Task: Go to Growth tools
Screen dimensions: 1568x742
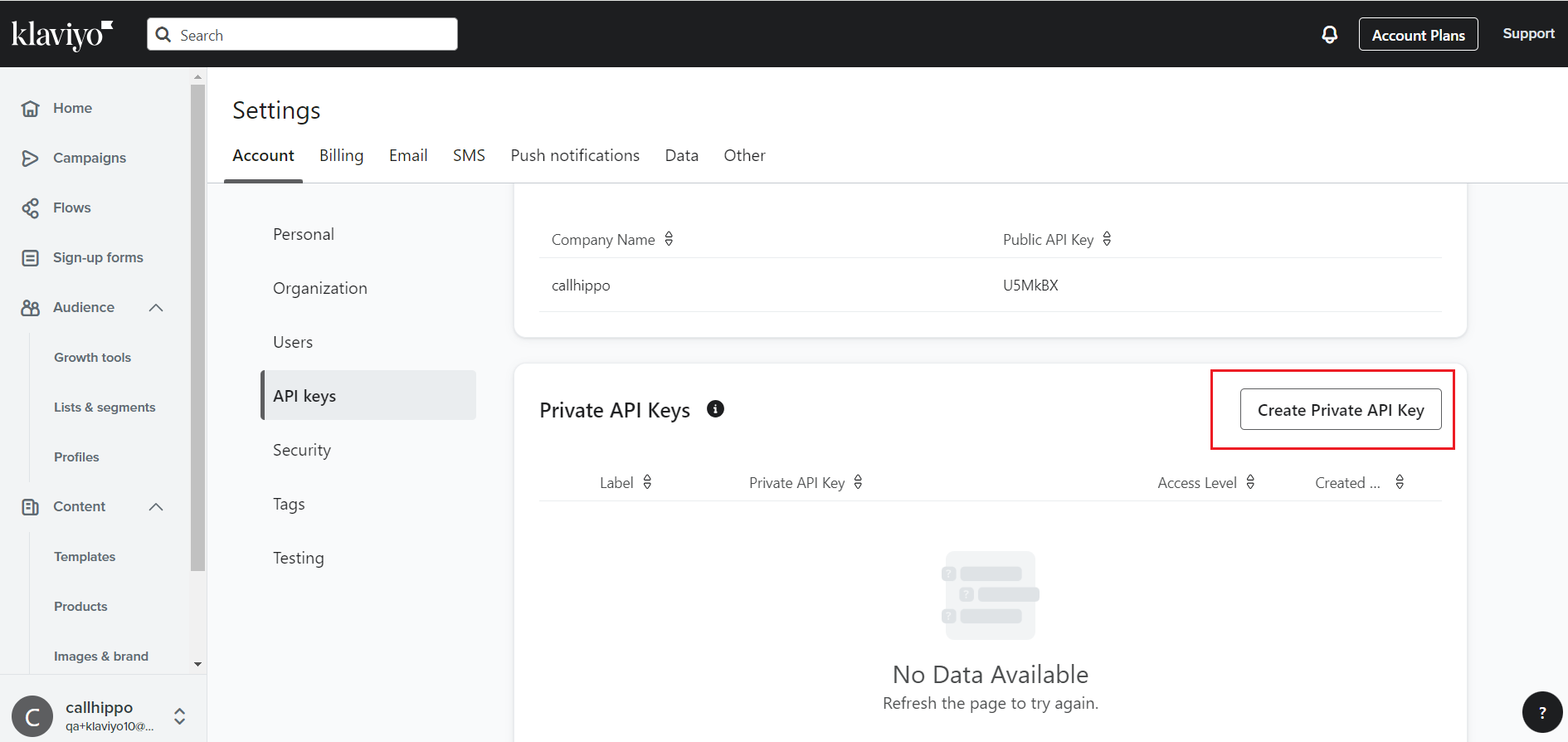Action: point(92,358)
